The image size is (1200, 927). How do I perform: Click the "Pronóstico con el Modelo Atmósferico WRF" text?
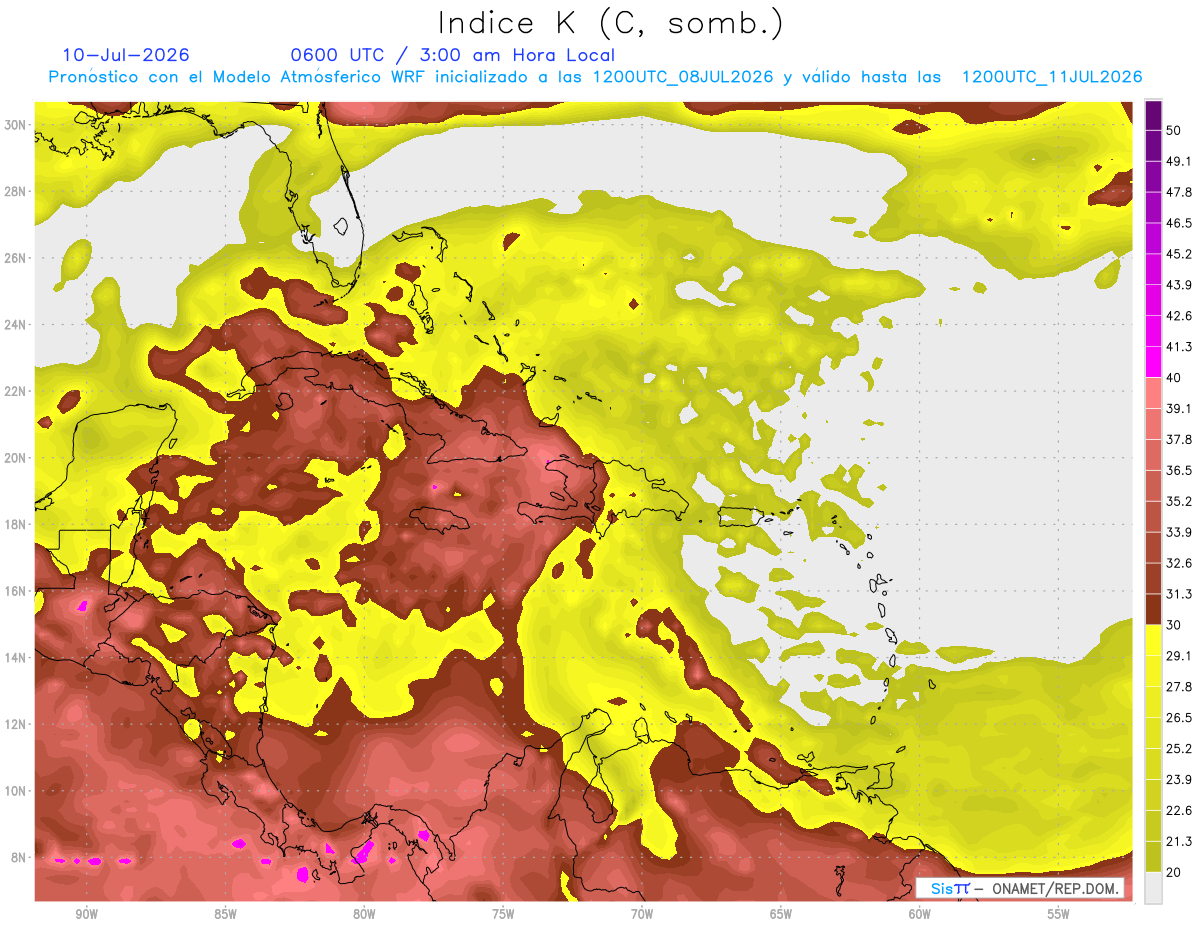(x=239, y=77)
